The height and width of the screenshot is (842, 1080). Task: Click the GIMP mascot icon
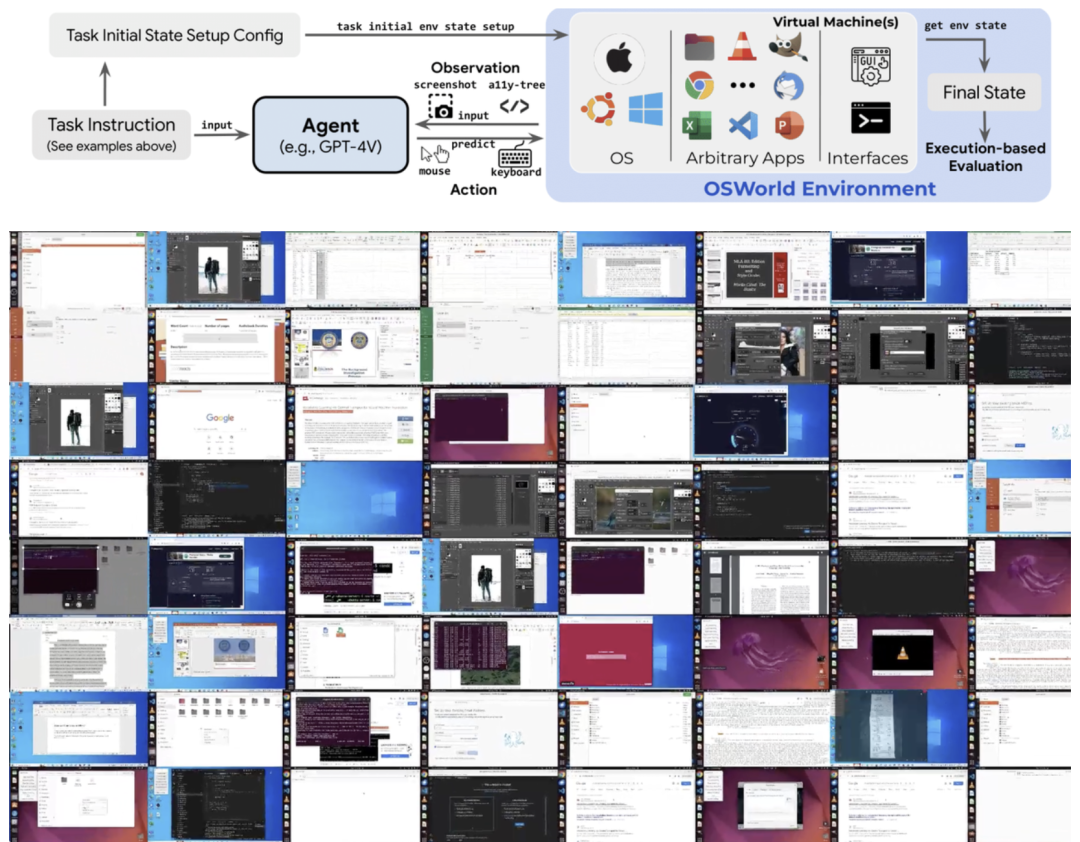pos(788,44)
